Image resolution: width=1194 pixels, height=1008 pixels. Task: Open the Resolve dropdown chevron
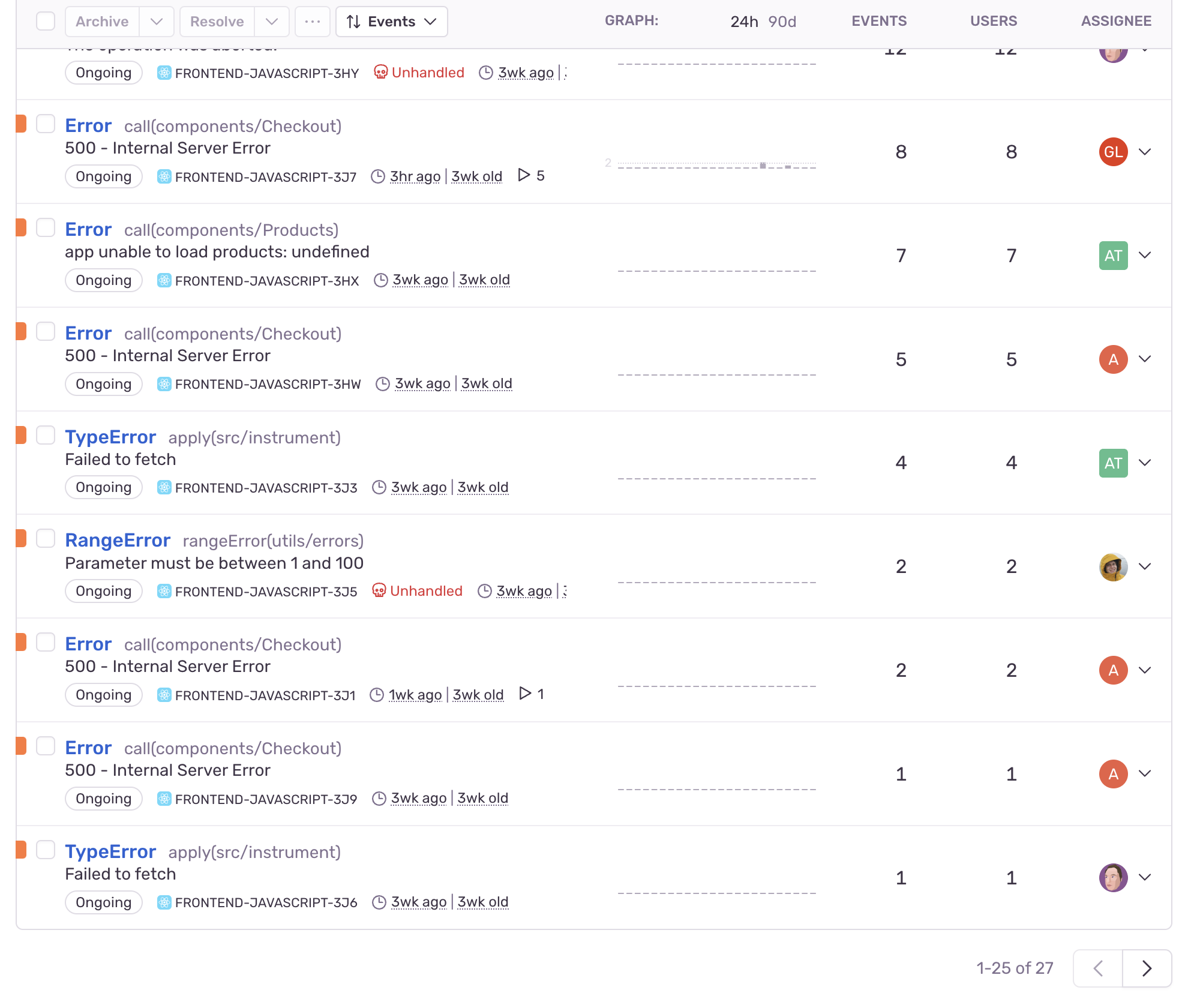click(271, 21)
